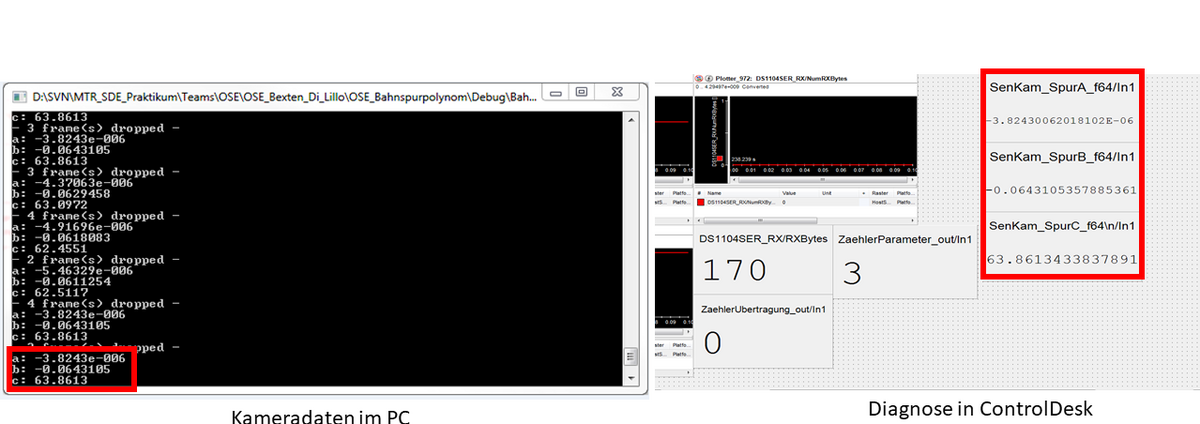This screenshot has height=424, width=1200.
Task: Click the Raster column header in plotter table
Action: click(879, 193)
